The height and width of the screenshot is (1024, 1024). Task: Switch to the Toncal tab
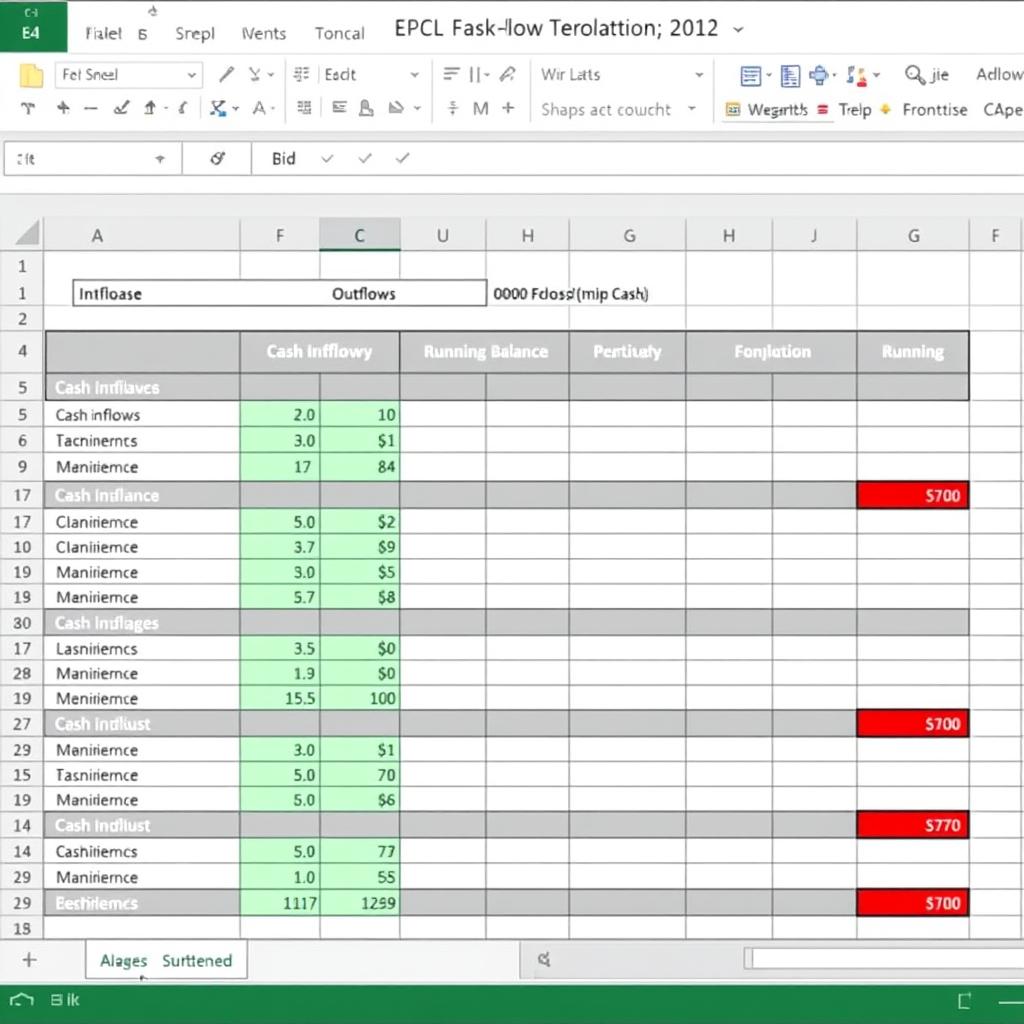[339, 33]
